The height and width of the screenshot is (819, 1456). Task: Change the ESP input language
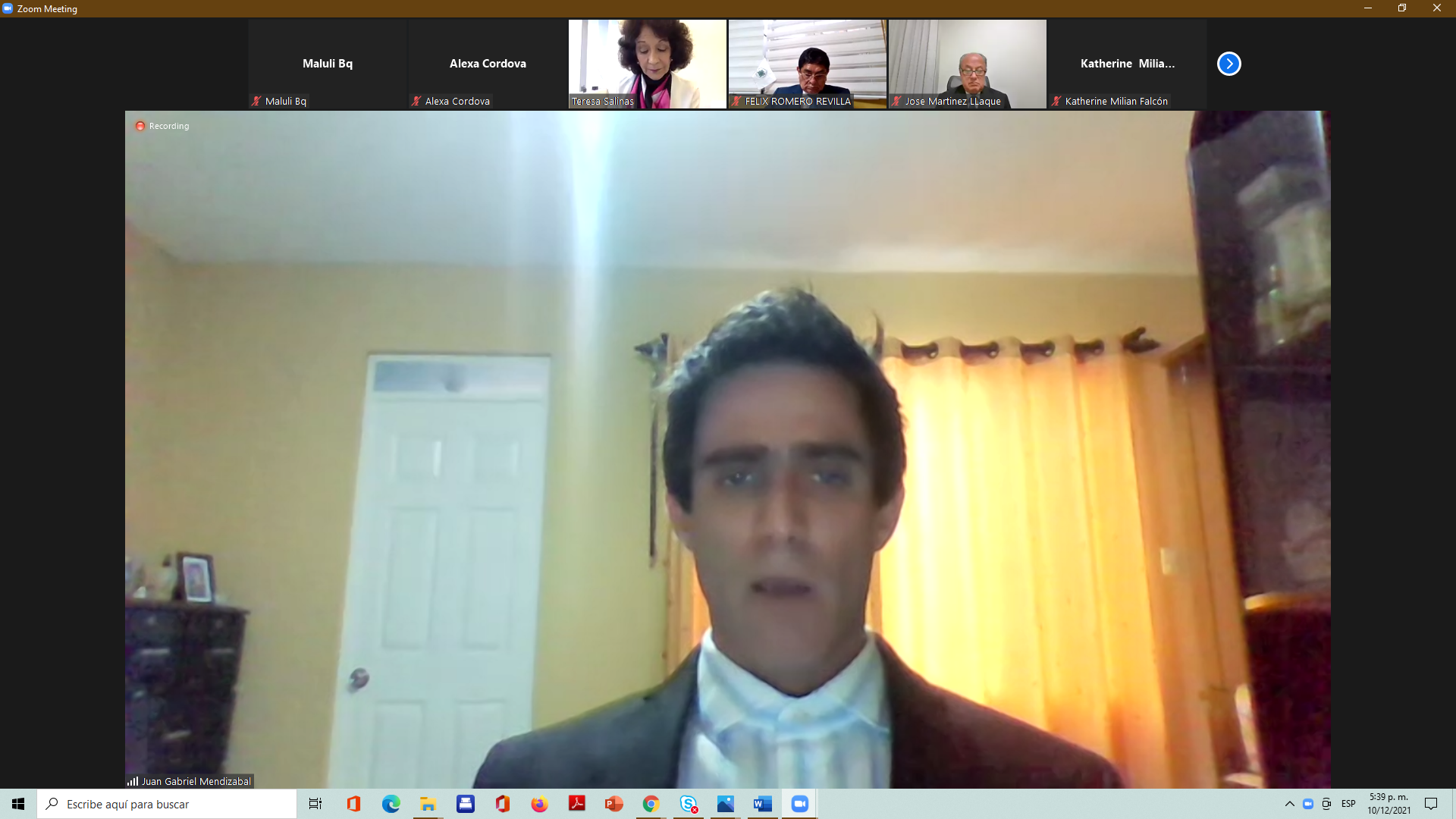(x=1348, y=804)
